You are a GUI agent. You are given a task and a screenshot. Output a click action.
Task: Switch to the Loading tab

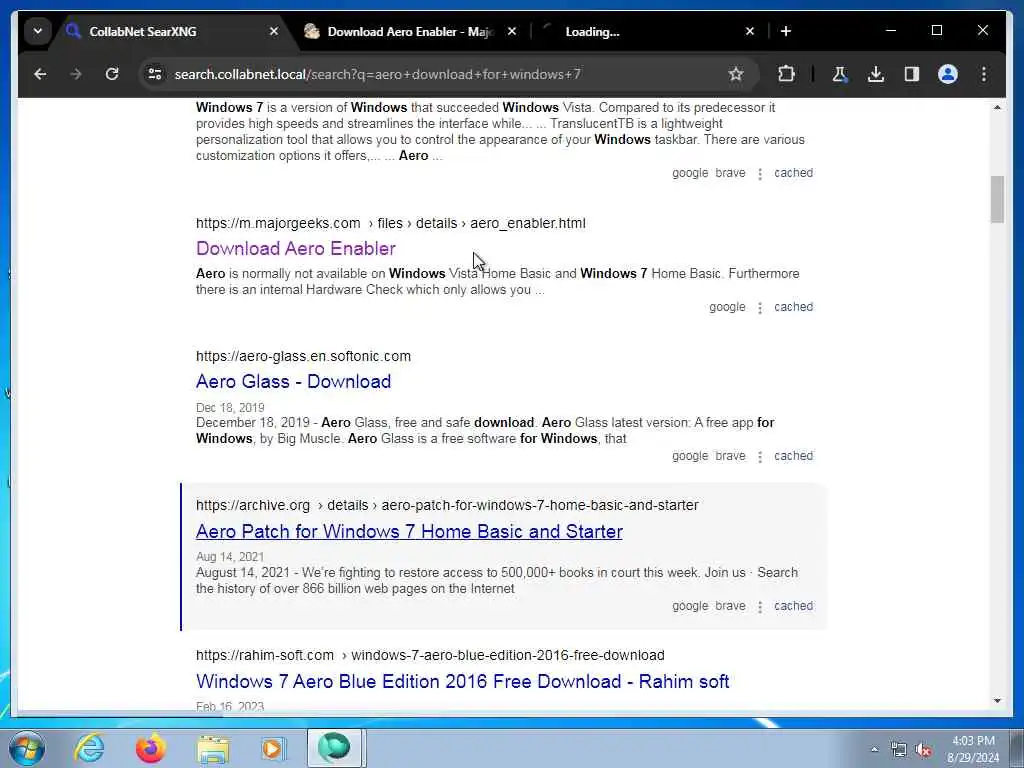(649, 31)
